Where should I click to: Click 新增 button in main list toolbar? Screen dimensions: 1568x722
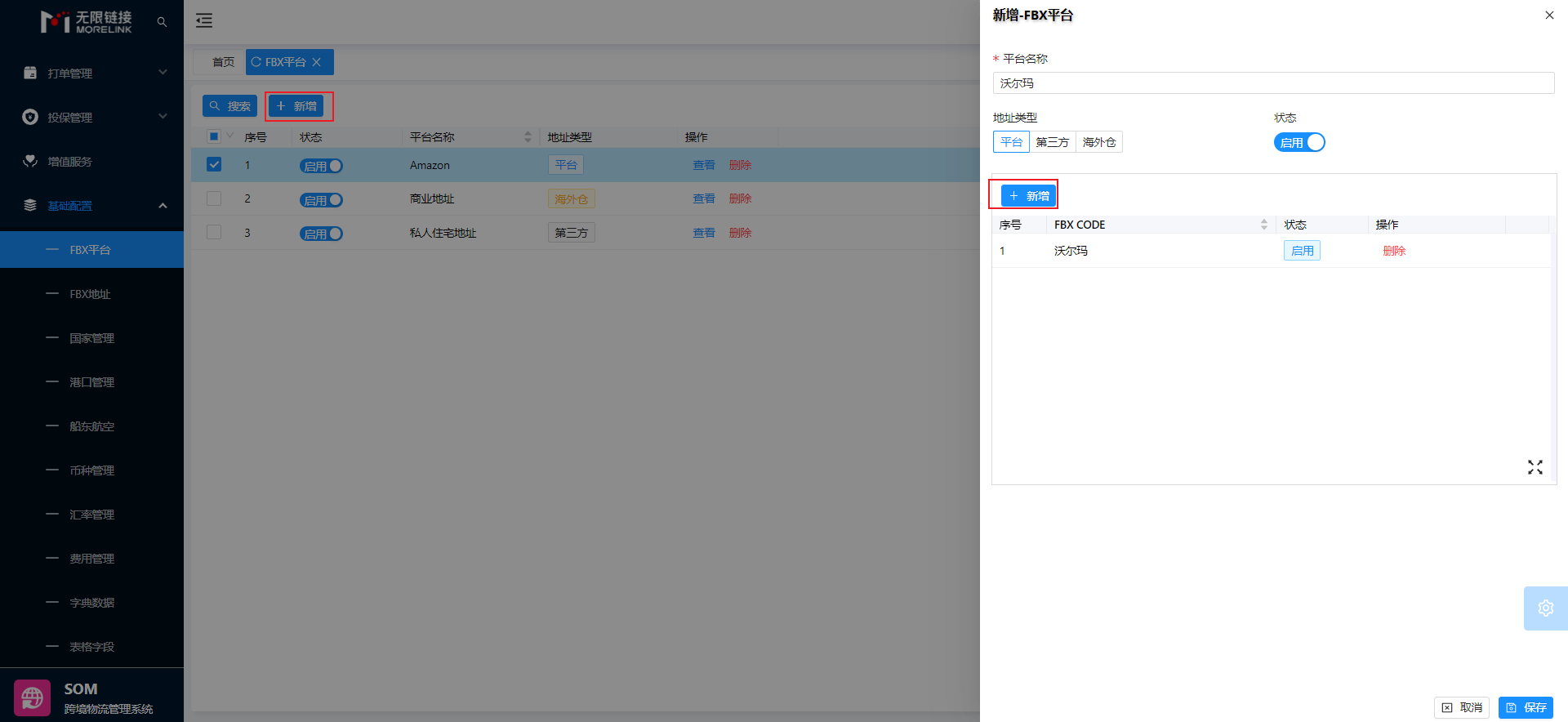pos(296,106)
